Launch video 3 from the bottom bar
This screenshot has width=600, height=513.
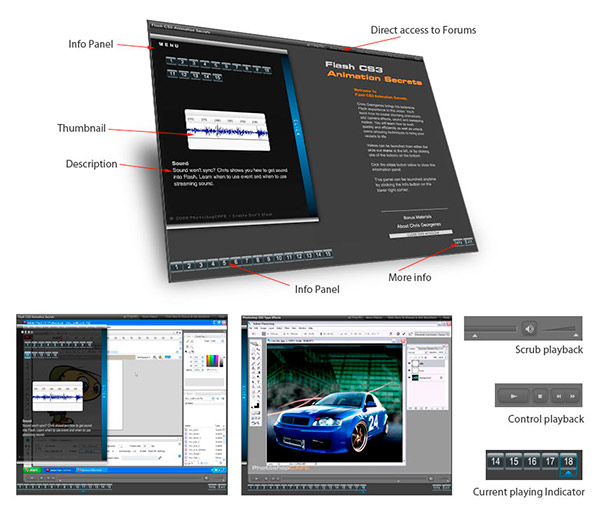click(x=201, y=264)
